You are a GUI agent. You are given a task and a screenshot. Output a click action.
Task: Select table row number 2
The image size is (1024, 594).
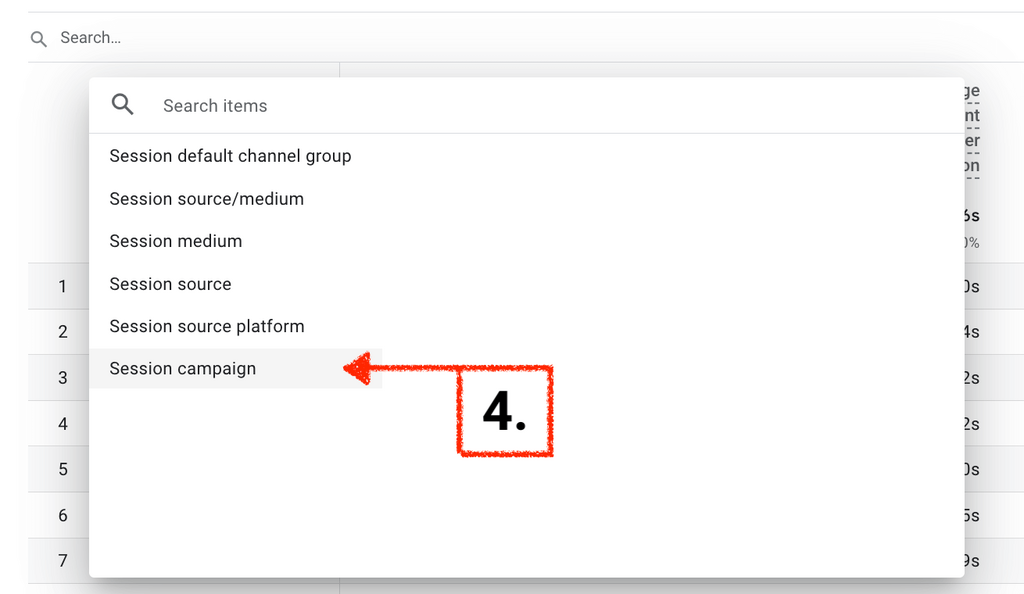(62, 332)
